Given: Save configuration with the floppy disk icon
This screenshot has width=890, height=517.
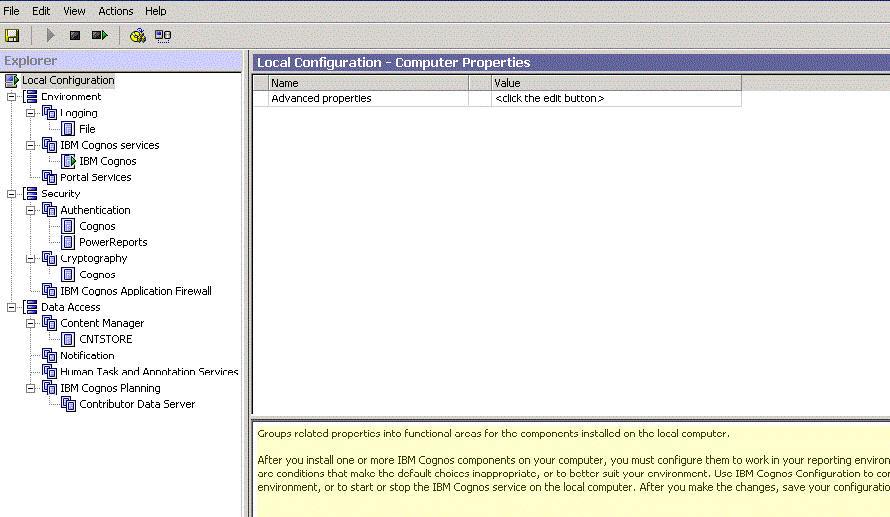Looking at the screenshot, I should 12,35.
